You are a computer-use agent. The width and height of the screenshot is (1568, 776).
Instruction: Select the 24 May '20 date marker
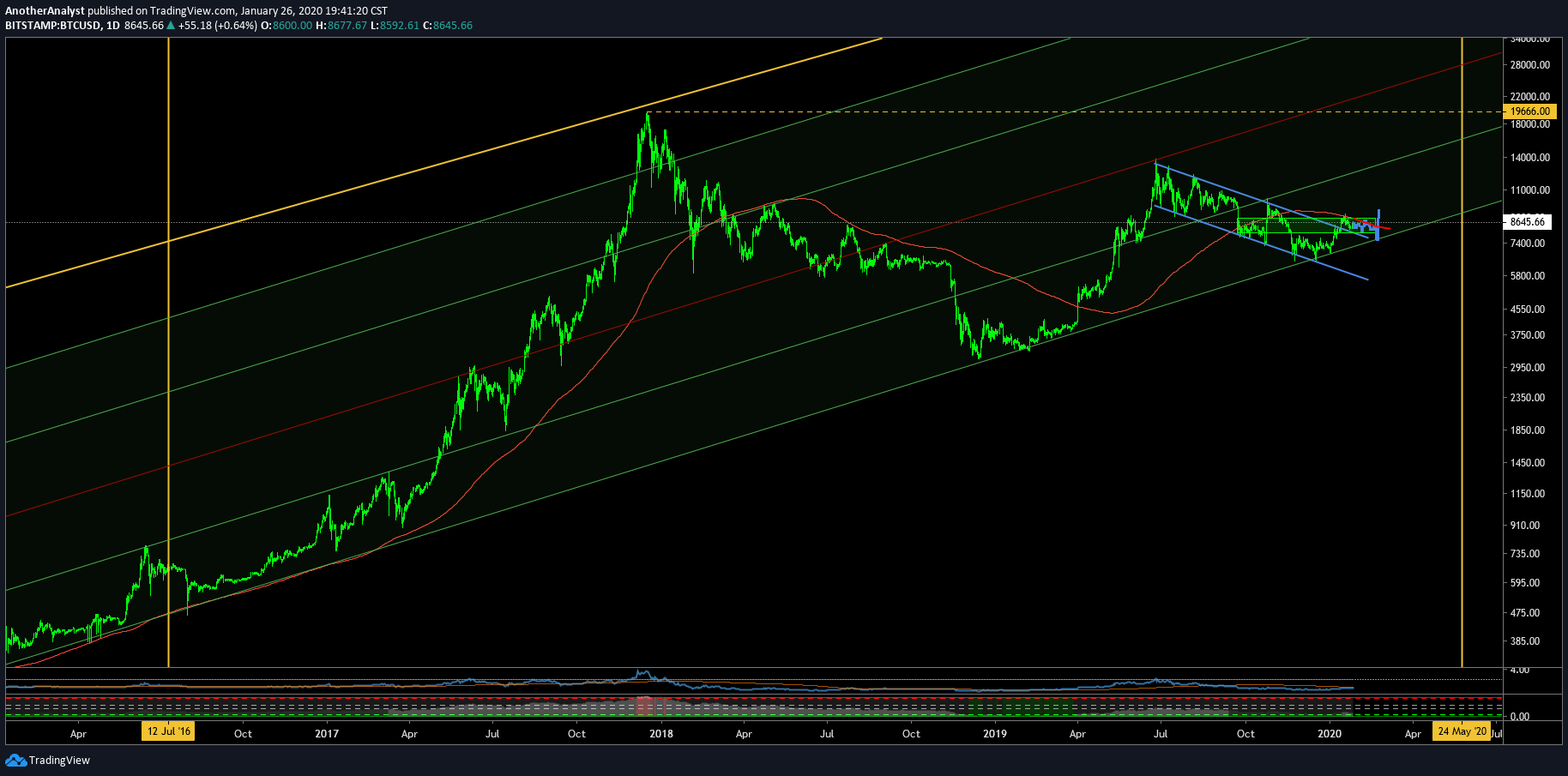click(1462, 731)
